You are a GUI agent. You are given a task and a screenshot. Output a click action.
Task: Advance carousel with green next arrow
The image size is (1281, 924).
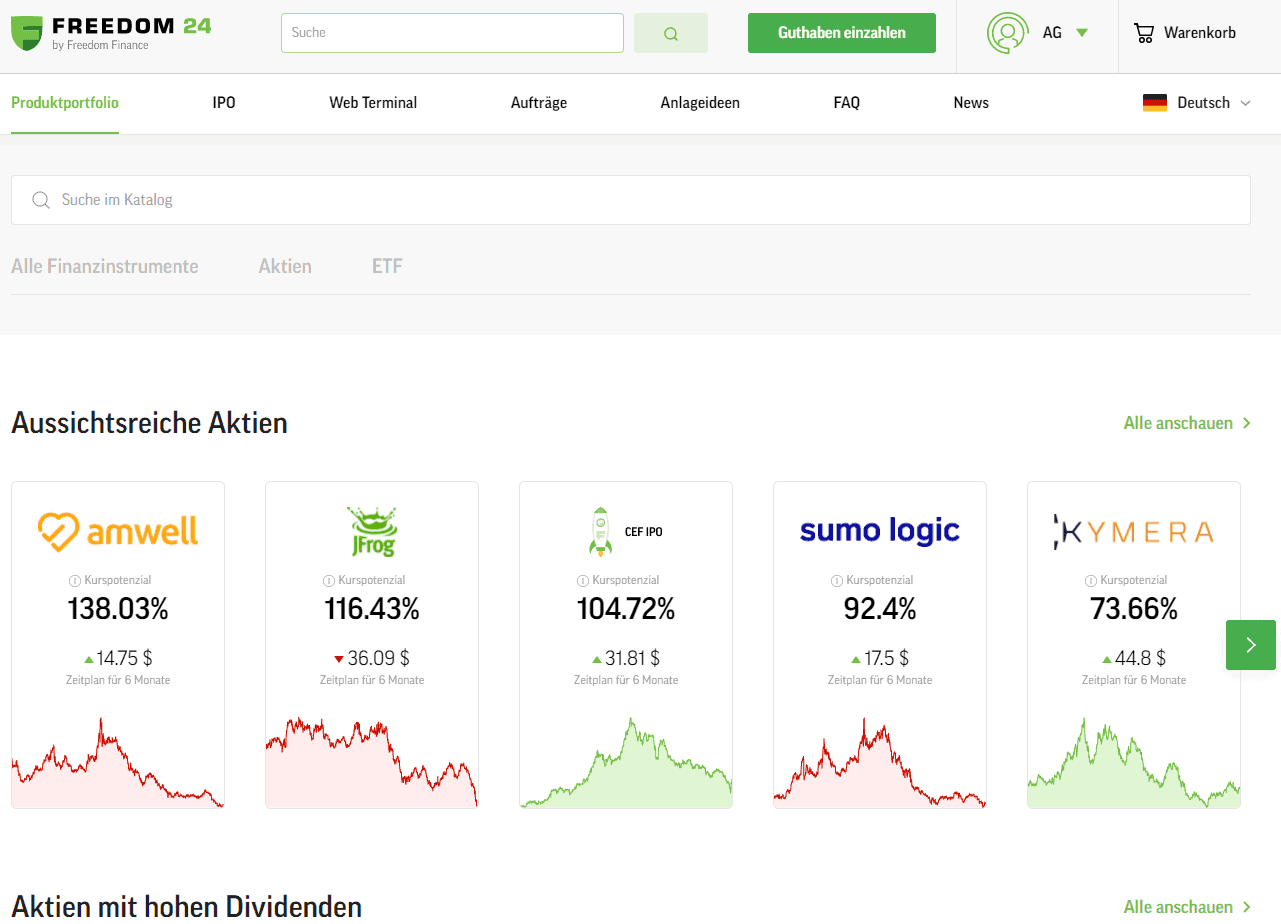[x=1250, y=645]
